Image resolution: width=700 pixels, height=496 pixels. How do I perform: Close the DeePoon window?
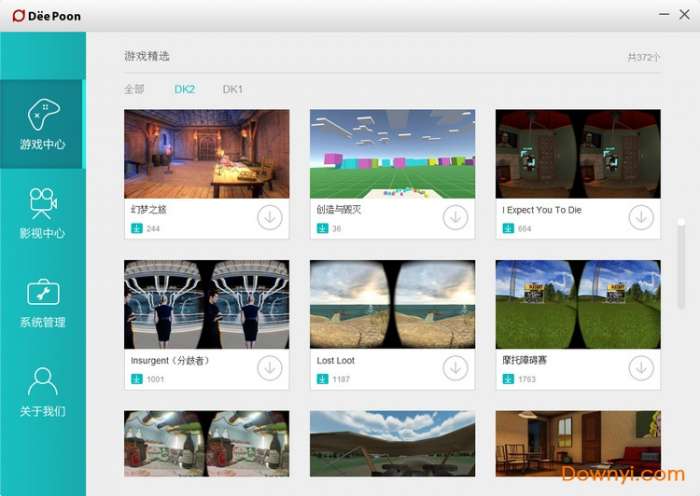click(x=684, y=14)
